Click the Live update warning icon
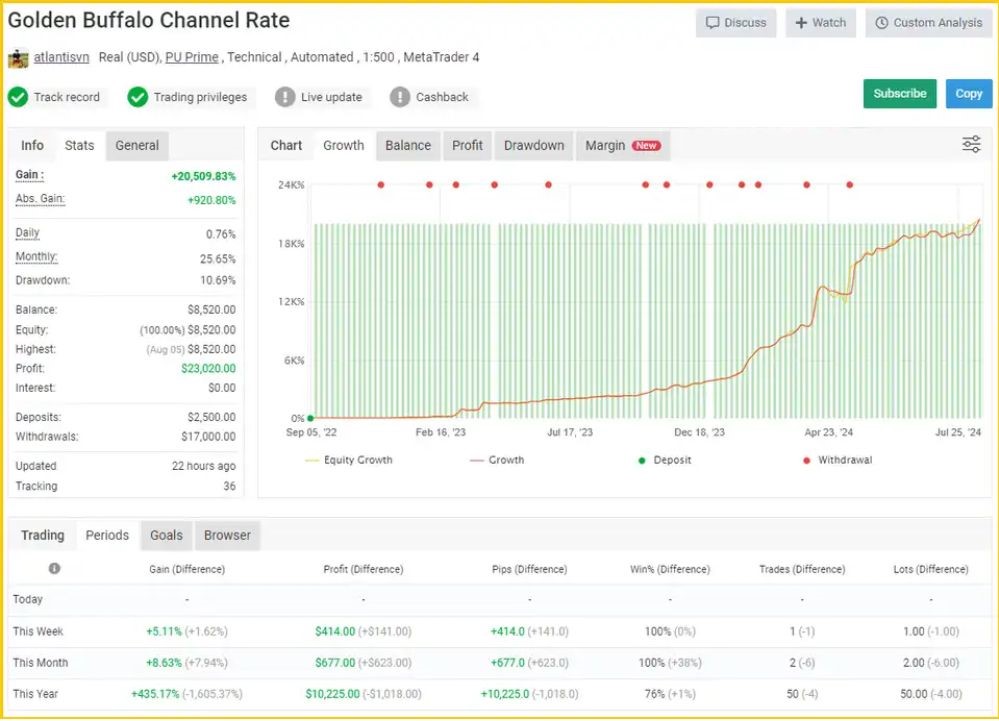The image size is (999, 721). [x=285, y=97]
